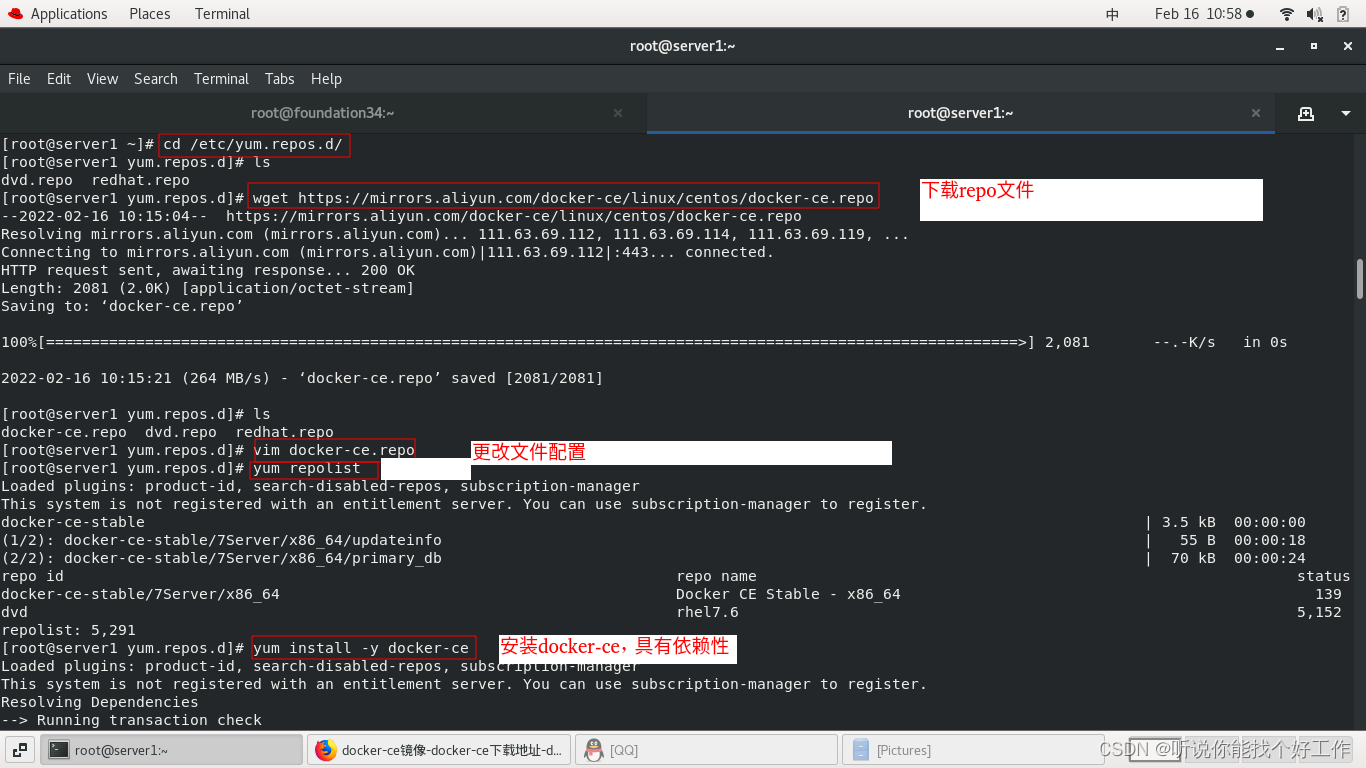Click the '70 kB 00:00:24' download stat
Screen dimensions: 1366x768
click(1238, 558)
